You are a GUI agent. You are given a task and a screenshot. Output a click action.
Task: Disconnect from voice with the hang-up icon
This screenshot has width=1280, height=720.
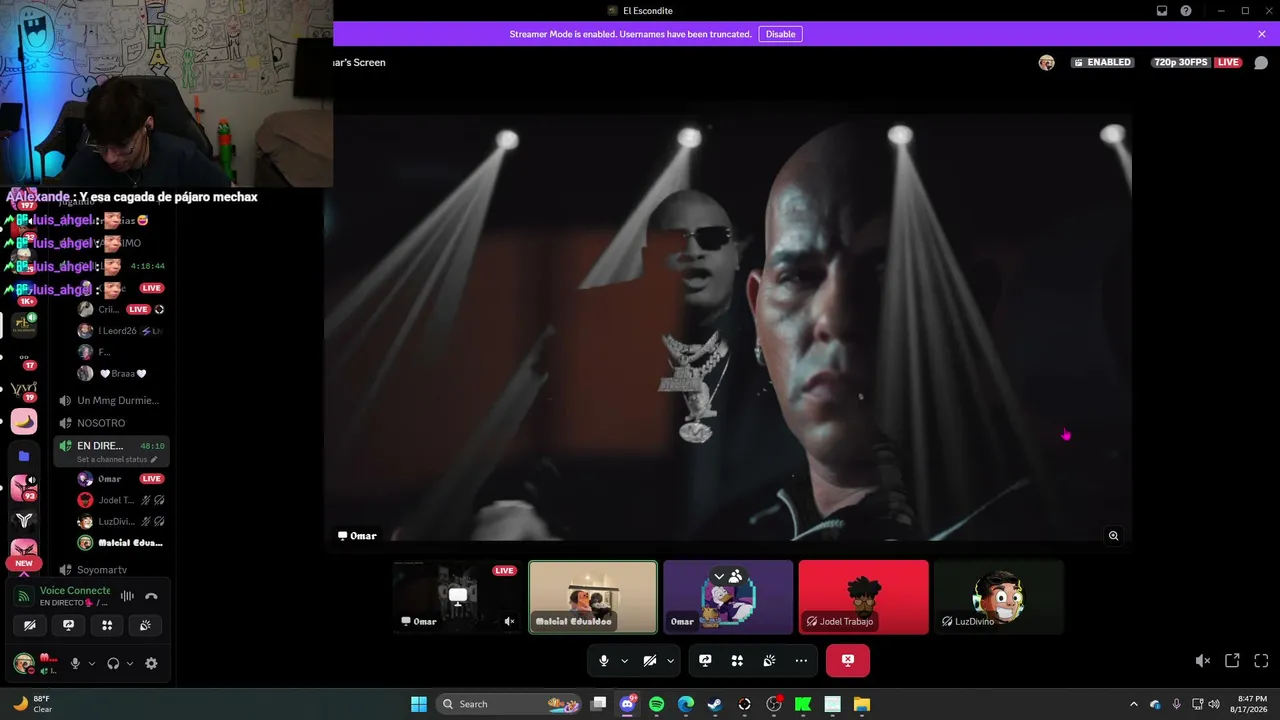pos(151,596)
